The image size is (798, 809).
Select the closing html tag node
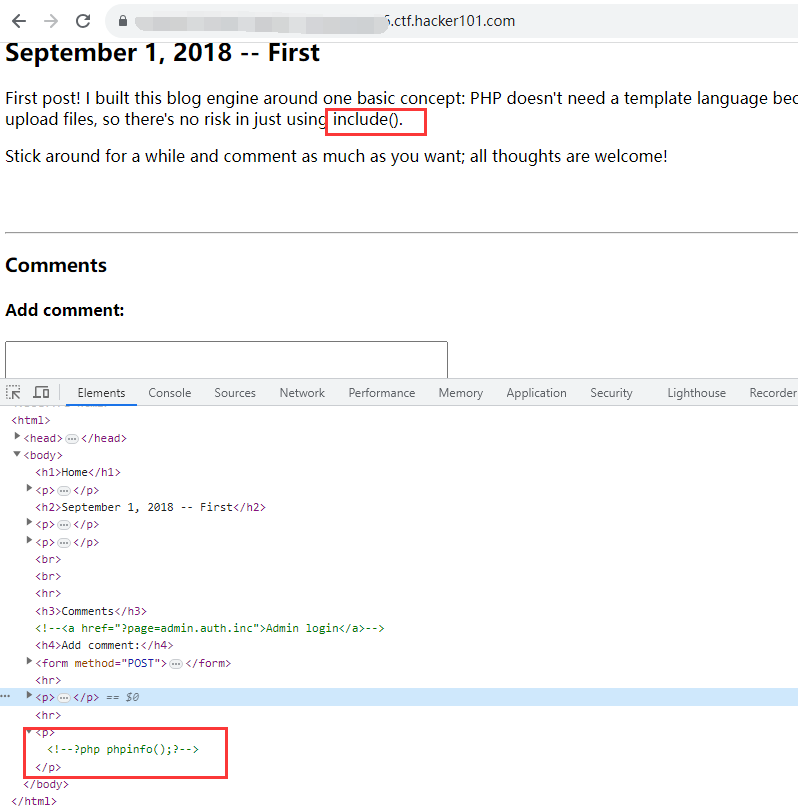click(34, 801)
